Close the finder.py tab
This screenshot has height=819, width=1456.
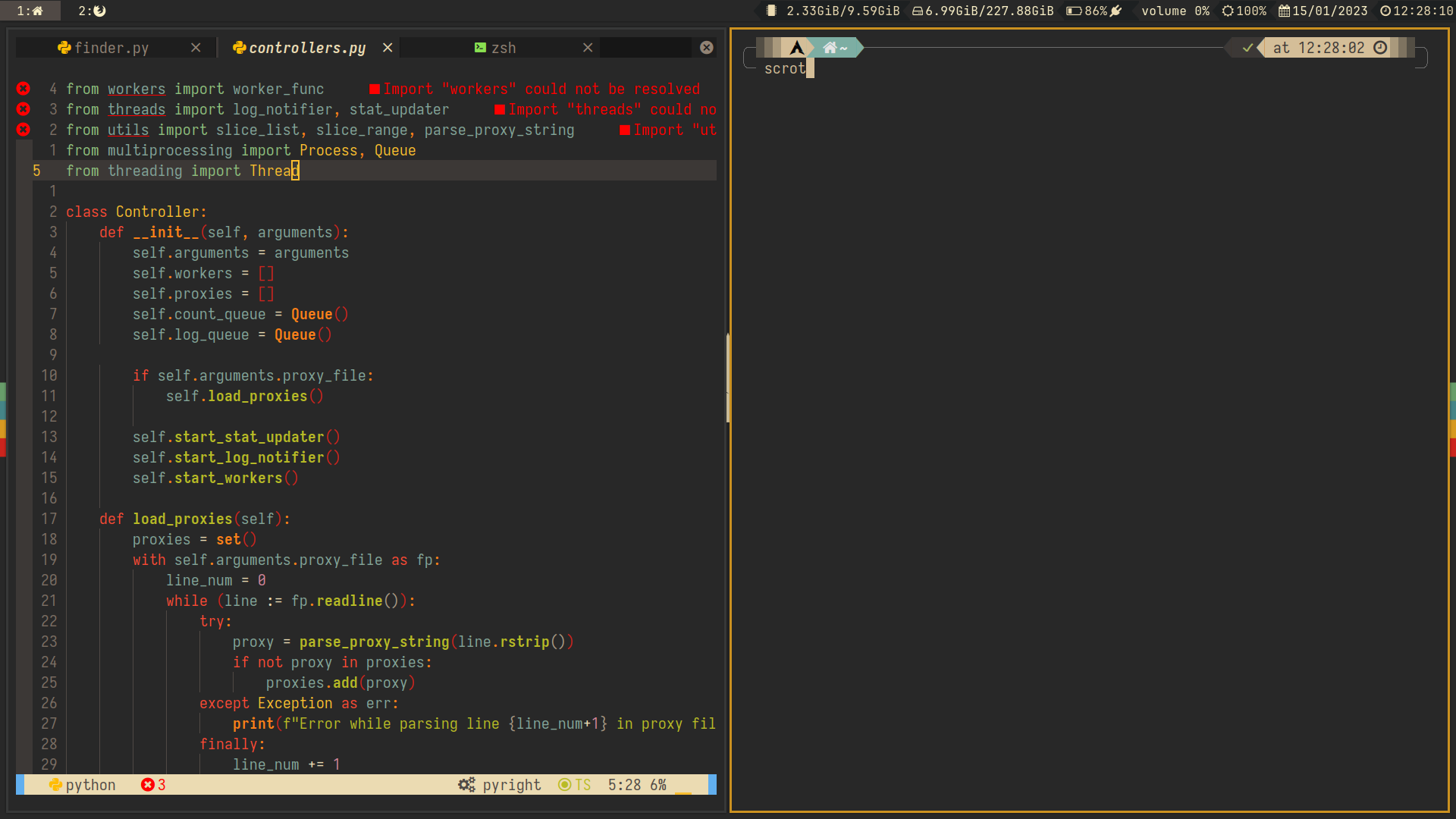click(x=196, y=48)
